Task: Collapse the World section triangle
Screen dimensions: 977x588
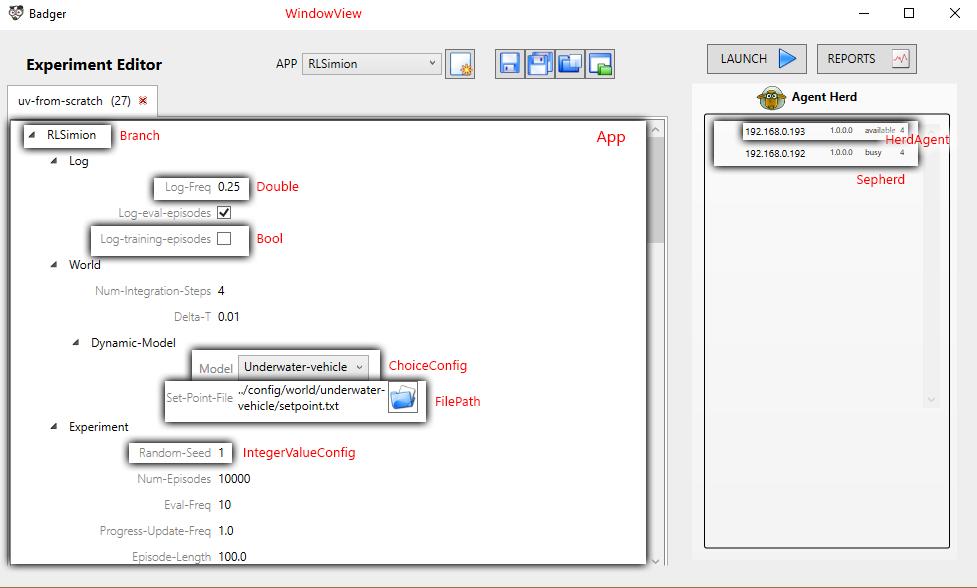Action: [x=54, y=265]
